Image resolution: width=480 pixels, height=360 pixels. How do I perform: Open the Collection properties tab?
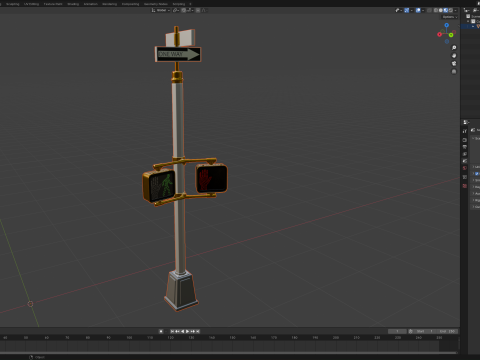[465, 177]
